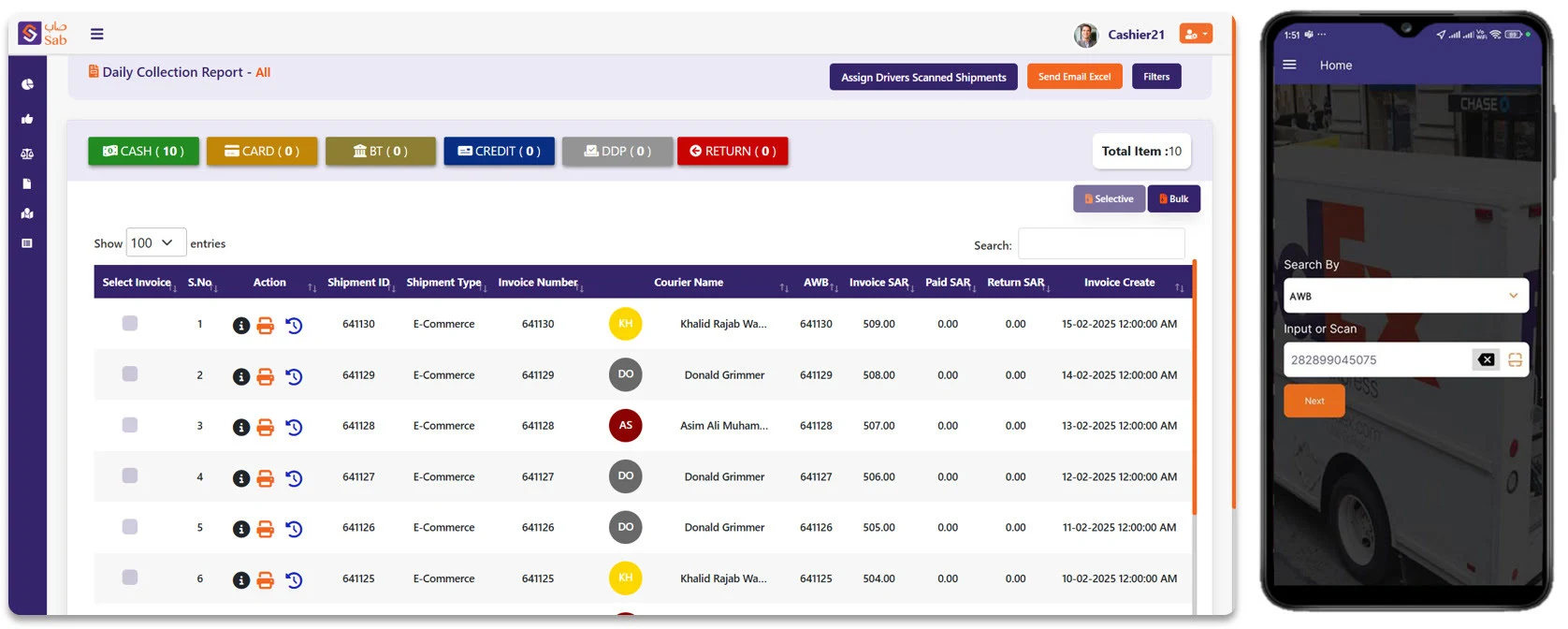Open the map sidebar icon
The width and height of the screenshot is (1568, 629).
27,213
